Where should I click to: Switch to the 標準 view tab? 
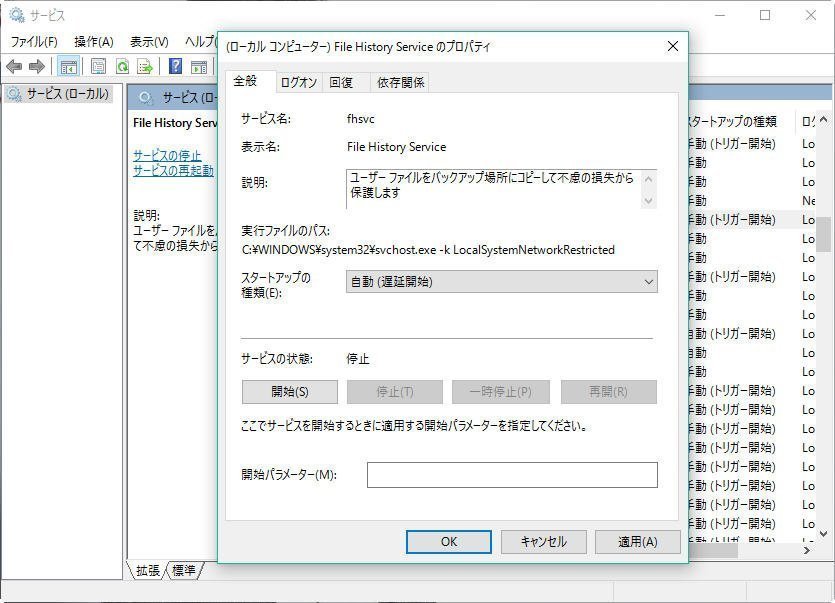(183, 571)
